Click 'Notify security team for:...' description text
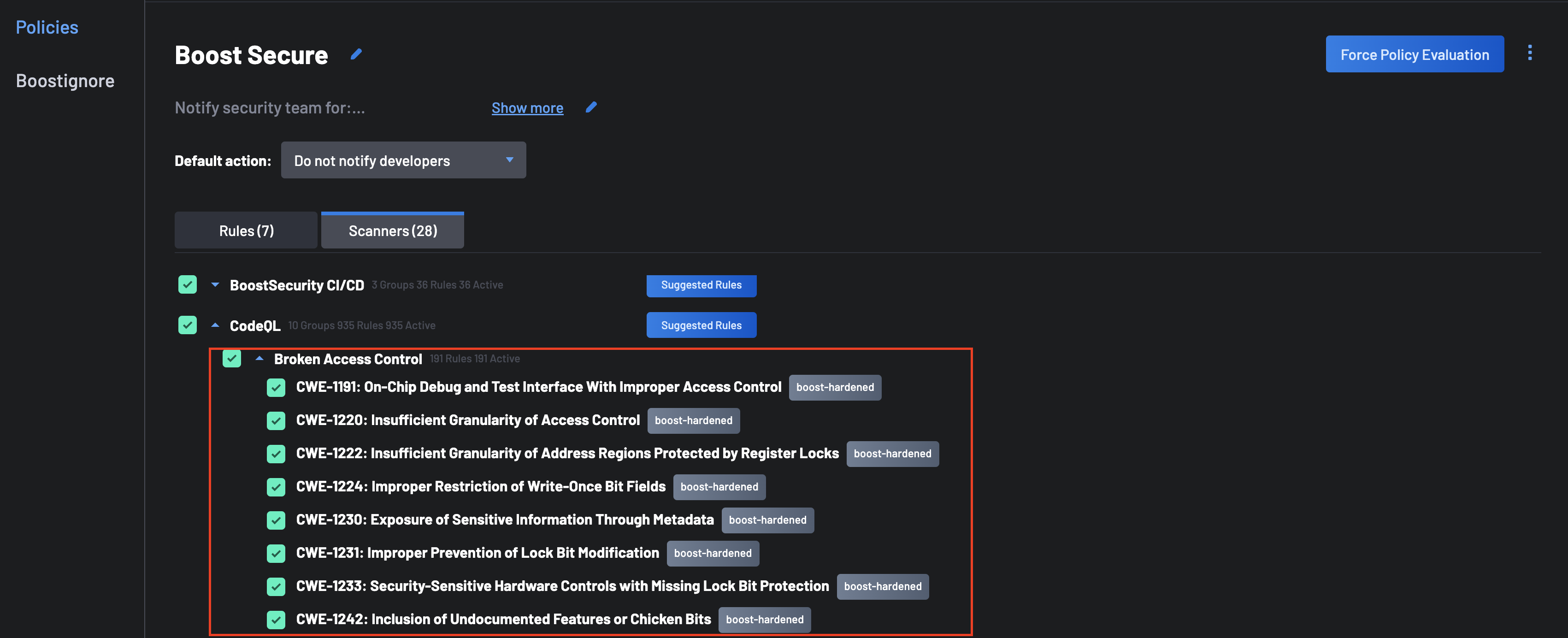 [x=270, y=108]
